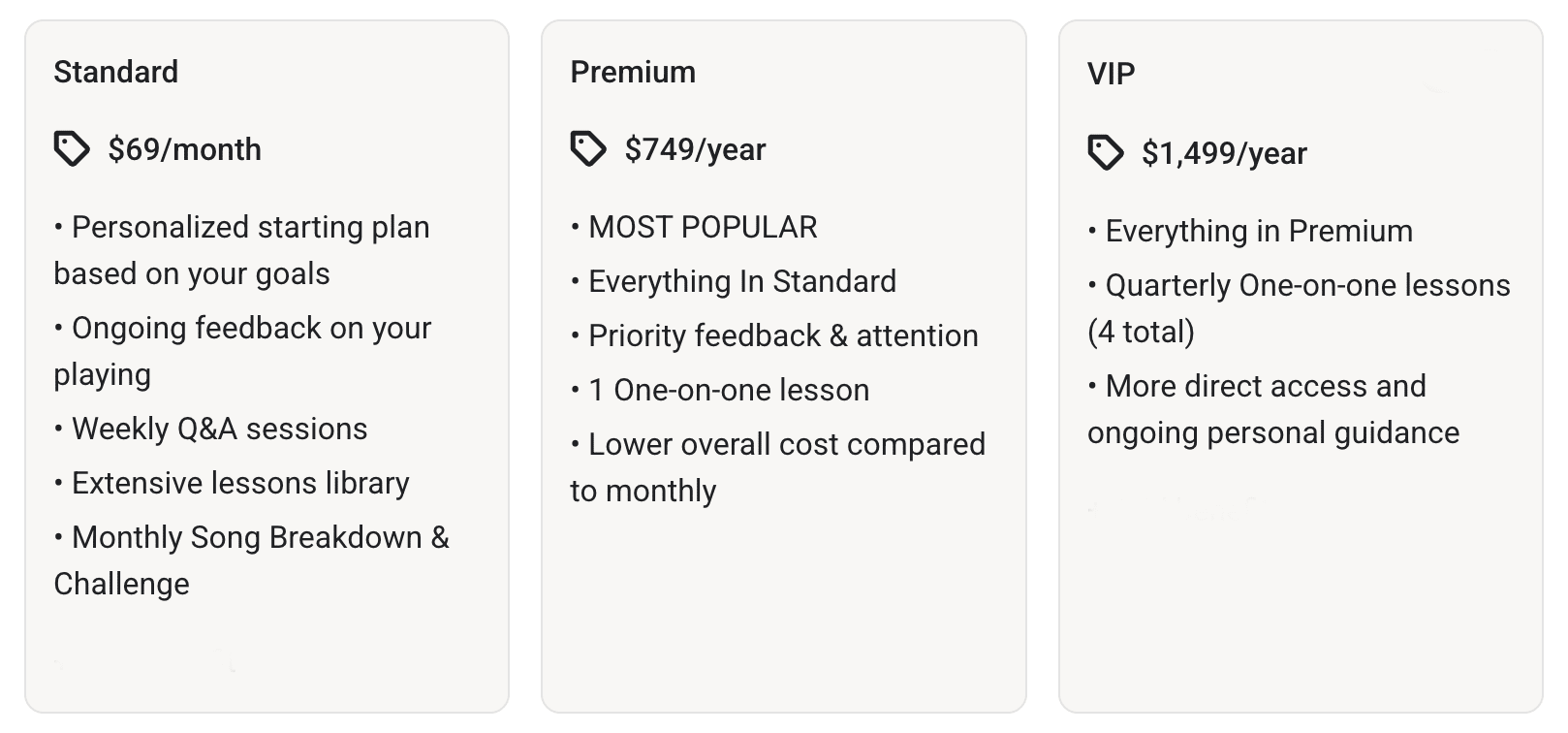Click the 1 One-on-one lesson bullet

click(729, 390)
